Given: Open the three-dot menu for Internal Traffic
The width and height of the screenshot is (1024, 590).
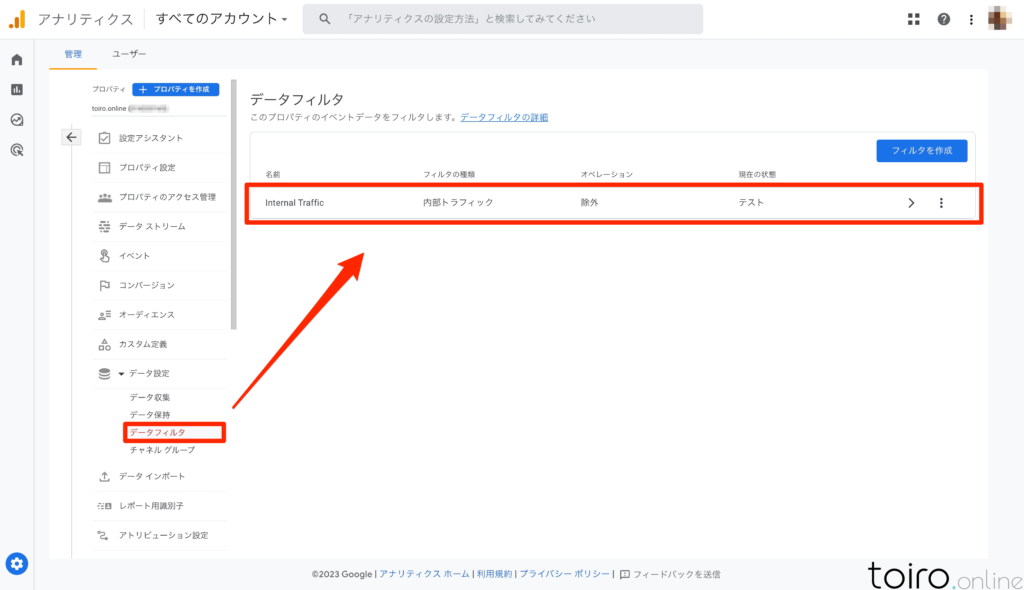Looking at the screenshot, I should pos(941,203).
